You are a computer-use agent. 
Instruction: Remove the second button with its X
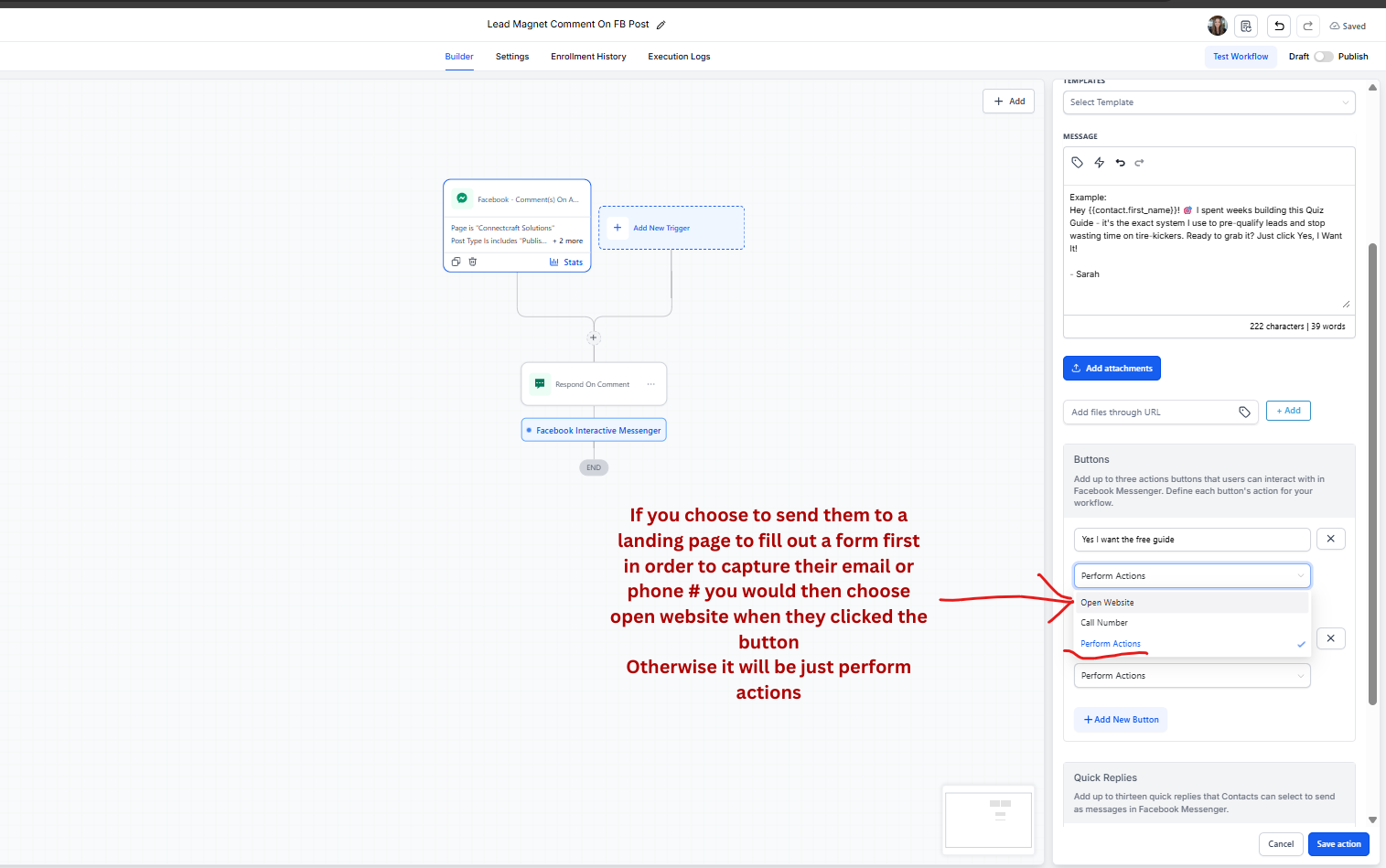(x=1330, y=638)
